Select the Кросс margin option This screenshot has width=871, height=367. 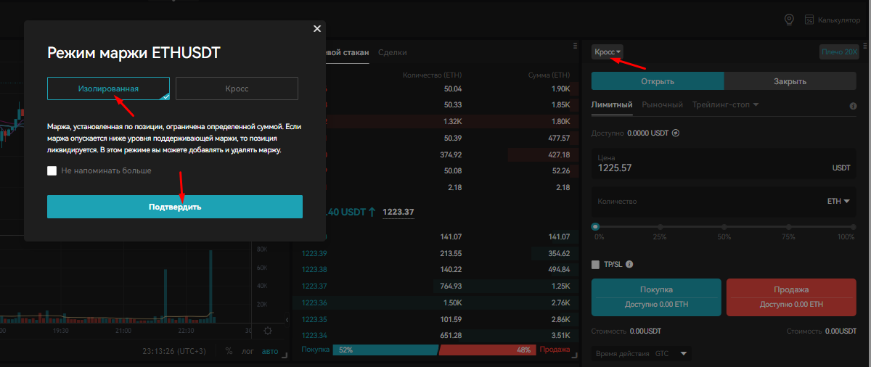pyautogui.click(x=237, y=88)
